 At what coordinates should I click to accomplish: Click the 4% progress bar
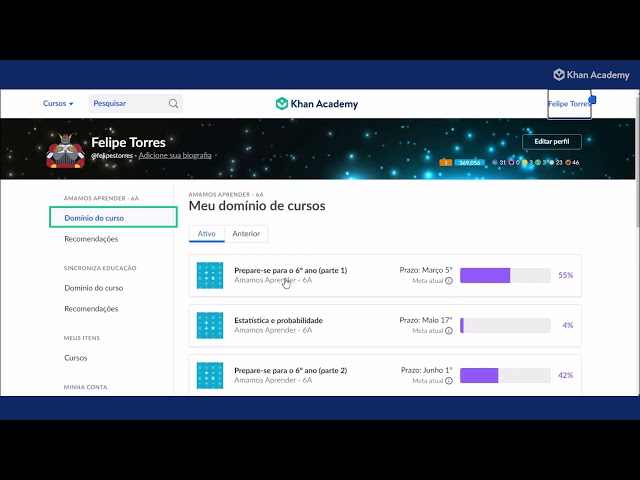(505, 325)
